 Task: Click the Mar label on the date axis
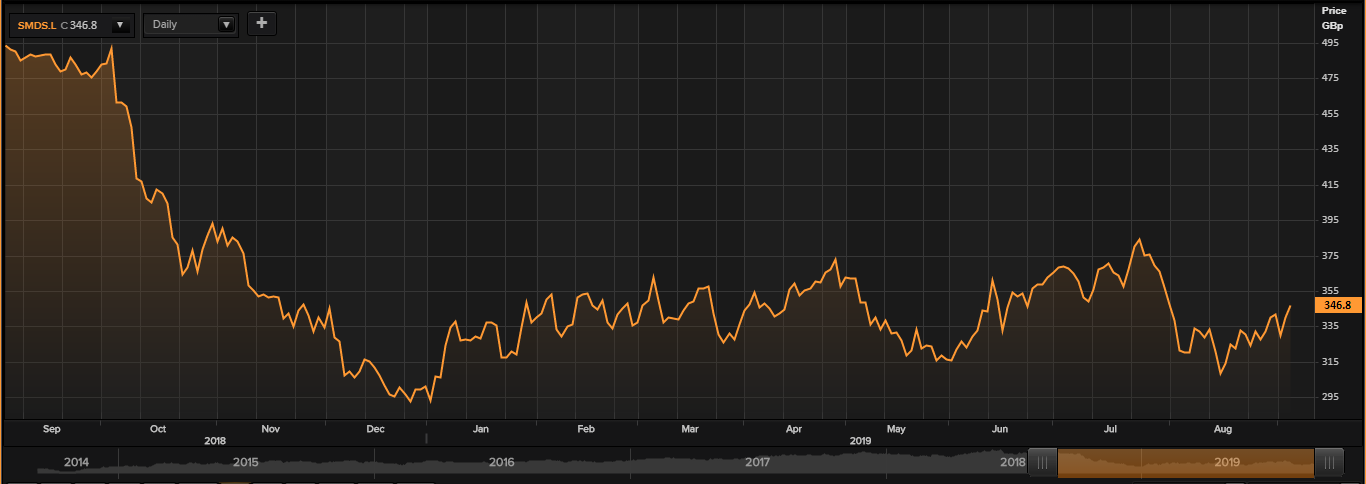click(690, 429)
